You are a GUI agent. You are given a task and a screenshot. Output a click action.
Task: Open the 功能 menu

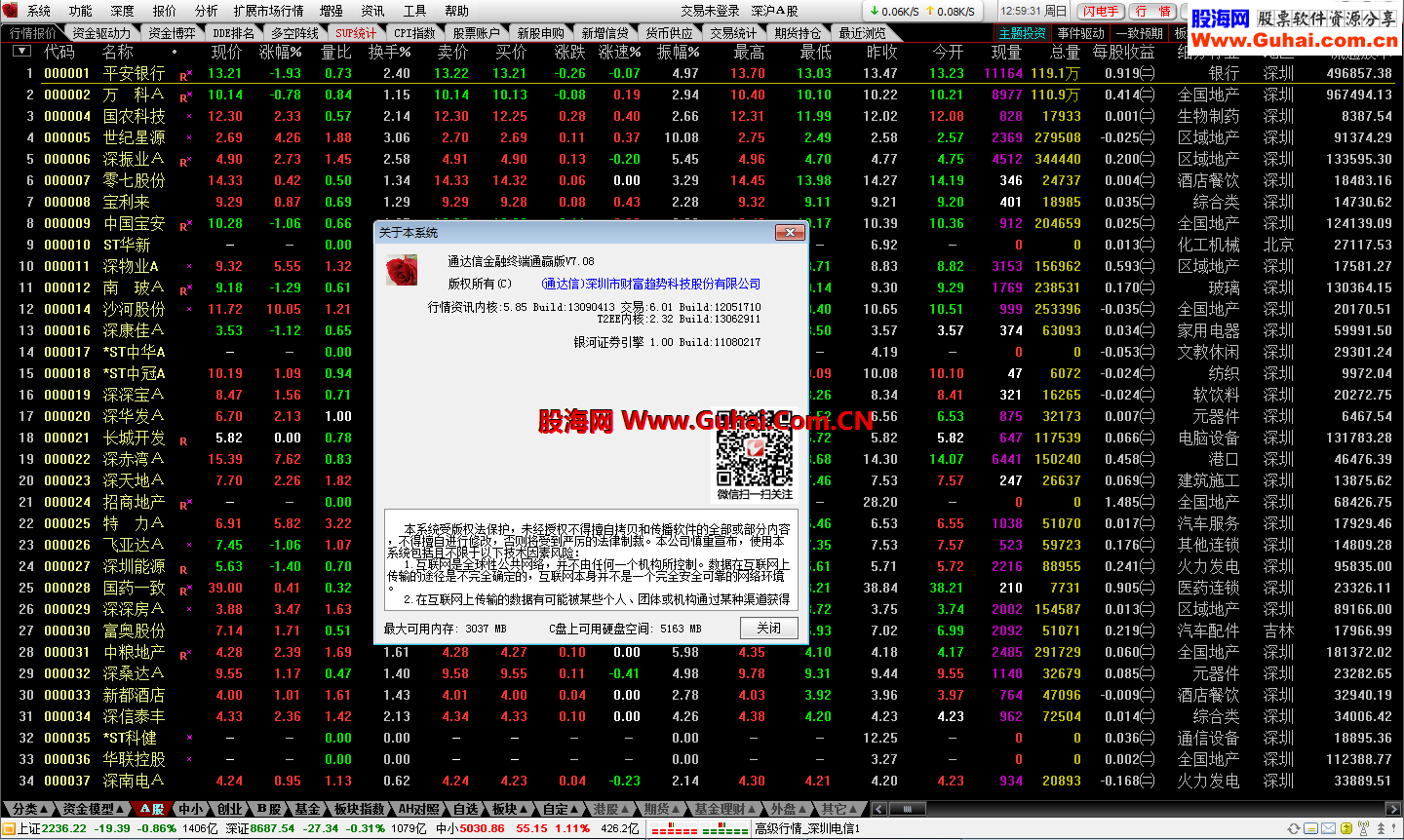pos(81,11)
